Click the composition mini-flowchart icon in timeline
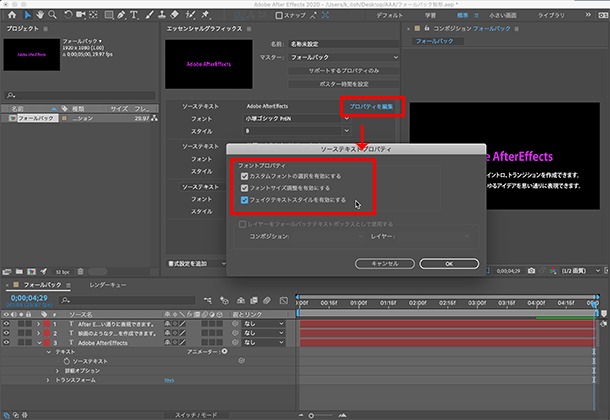Viewport: 610px width, 420px height. (208, 300)
